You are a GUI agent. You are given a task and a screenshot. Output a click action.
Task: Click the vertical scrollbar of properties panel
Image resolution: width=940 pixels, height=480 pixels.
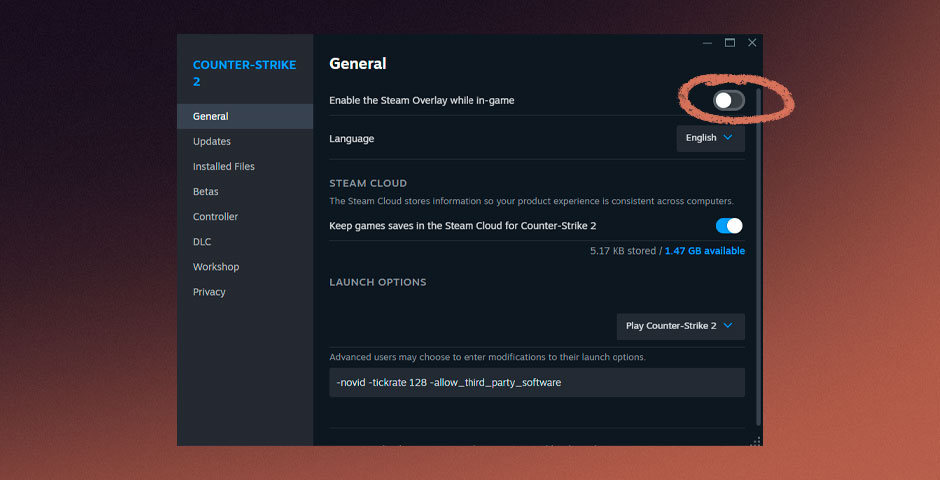(x=758, y=250)
